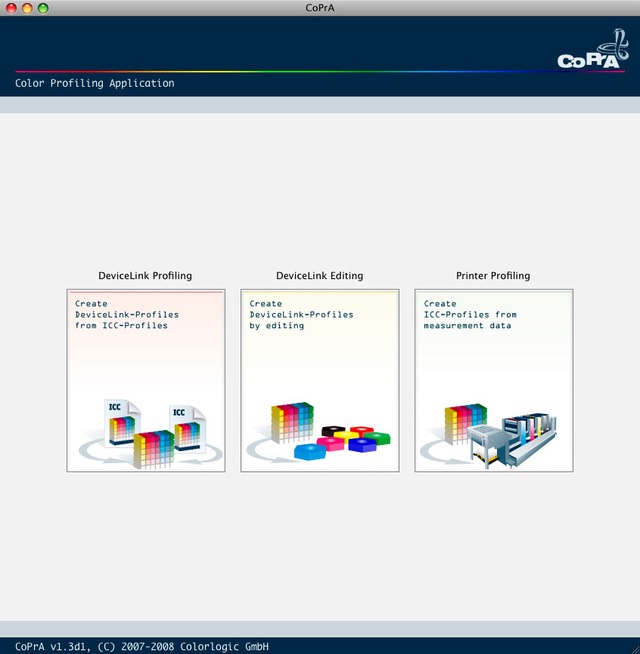Open the Printer Profiling module card
This screenshot has width=640, height=654.
pyautogui.click(x=494, y=380)
